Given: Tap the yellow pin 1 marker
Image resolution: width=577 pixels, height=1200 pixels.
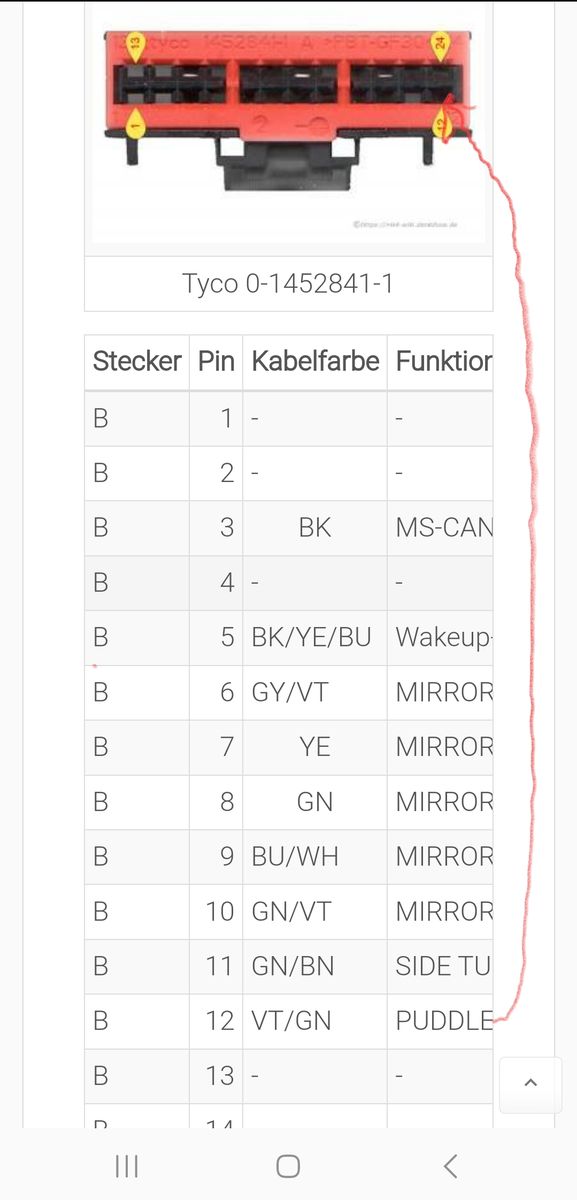Looking at the screenshot, I should 138,123.
